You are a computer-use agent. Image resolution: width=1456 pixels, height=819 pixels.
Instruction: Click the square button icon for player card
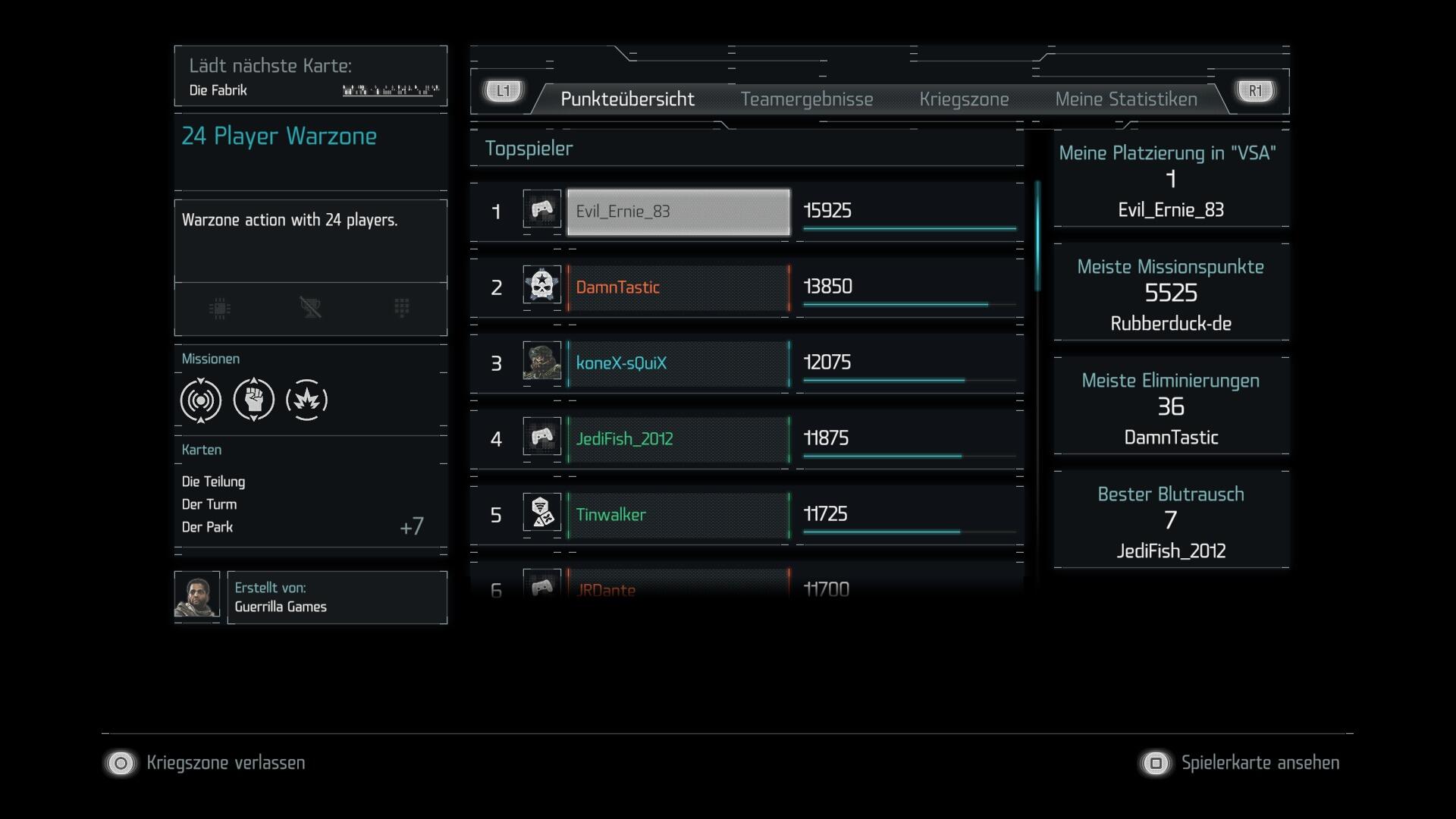[1156, 763]
